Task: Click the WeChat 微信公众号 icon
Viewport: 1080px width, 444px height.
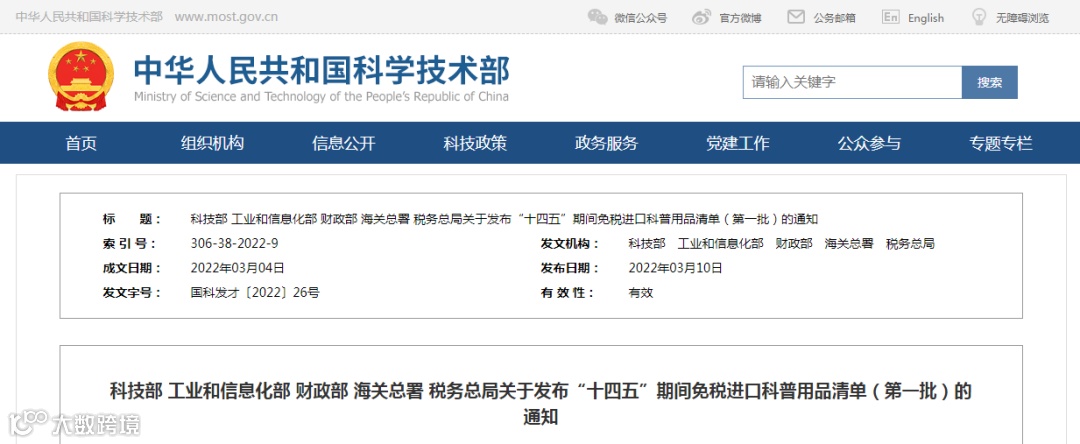Action: (597, 17)
